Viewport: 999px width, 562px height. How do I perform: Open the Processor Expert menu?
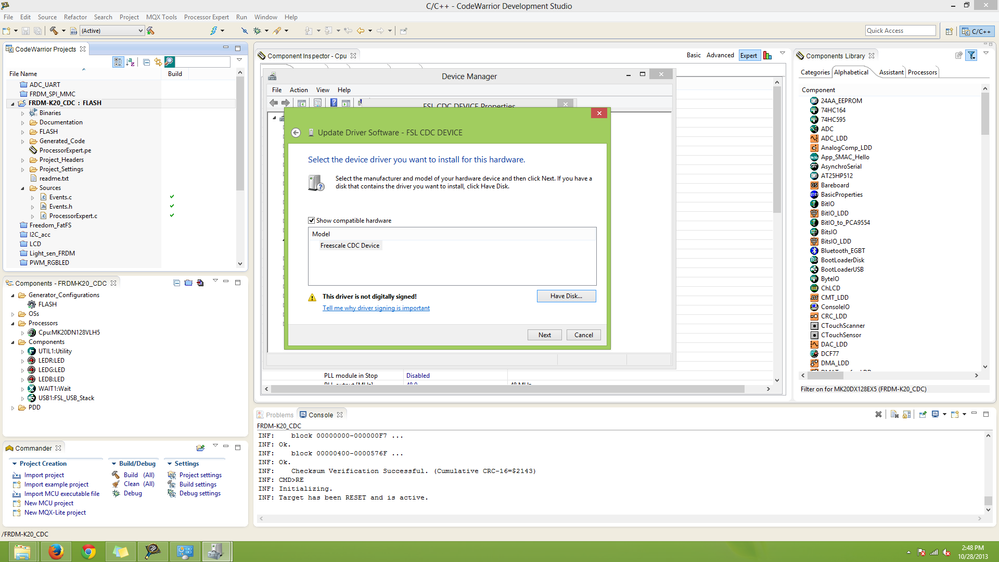tap(206, 17)
